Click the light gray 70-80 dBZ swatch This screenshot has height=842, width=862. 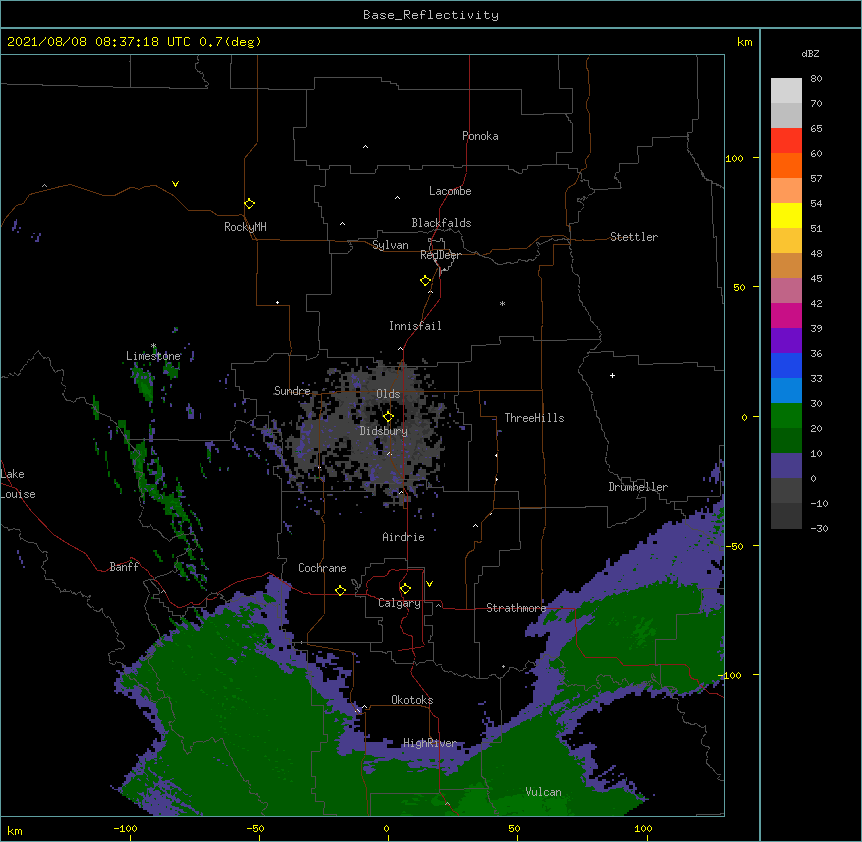click(x=786, y=91)
